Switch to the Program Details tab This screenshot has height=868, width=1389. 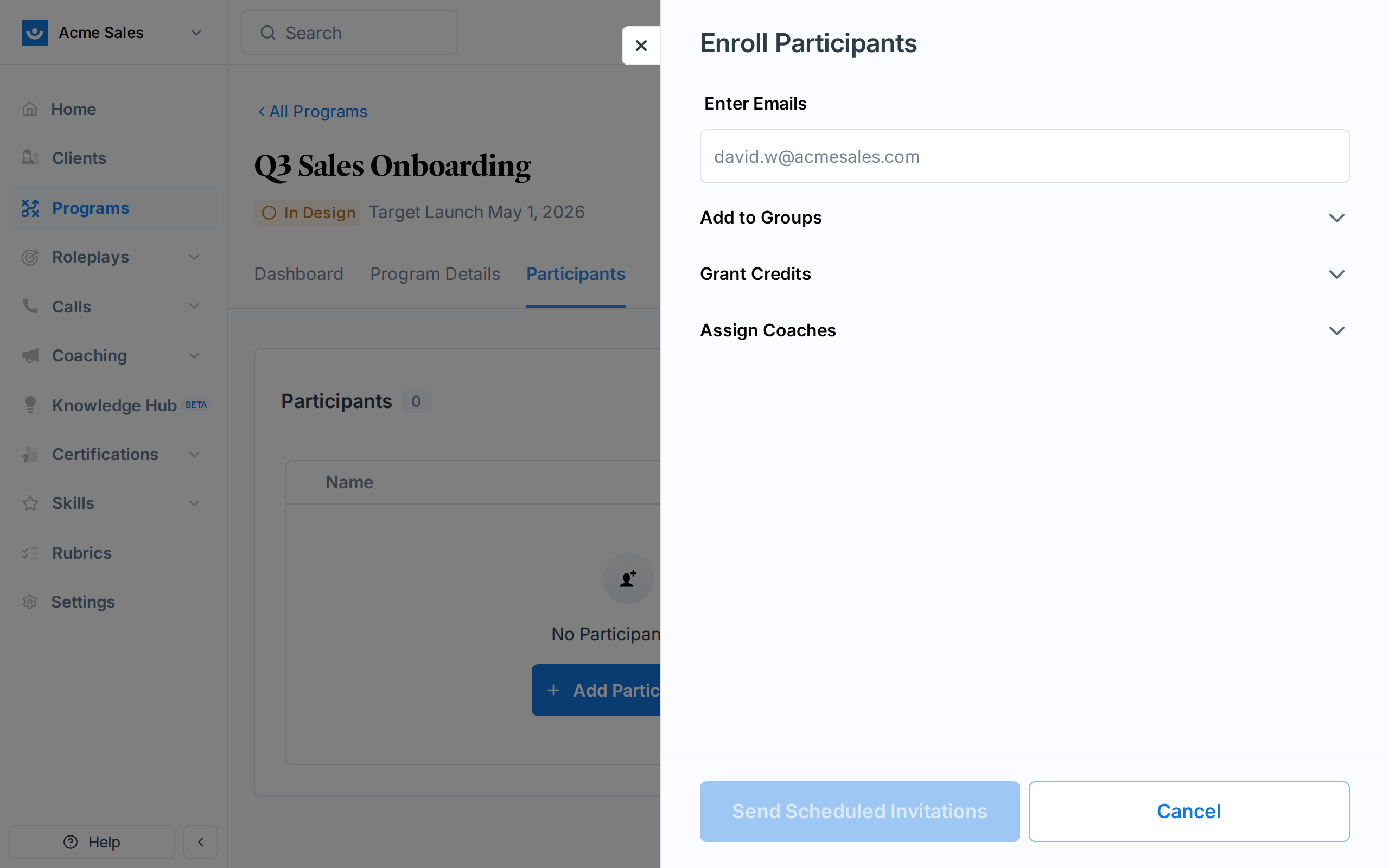[x=435, y=274]
